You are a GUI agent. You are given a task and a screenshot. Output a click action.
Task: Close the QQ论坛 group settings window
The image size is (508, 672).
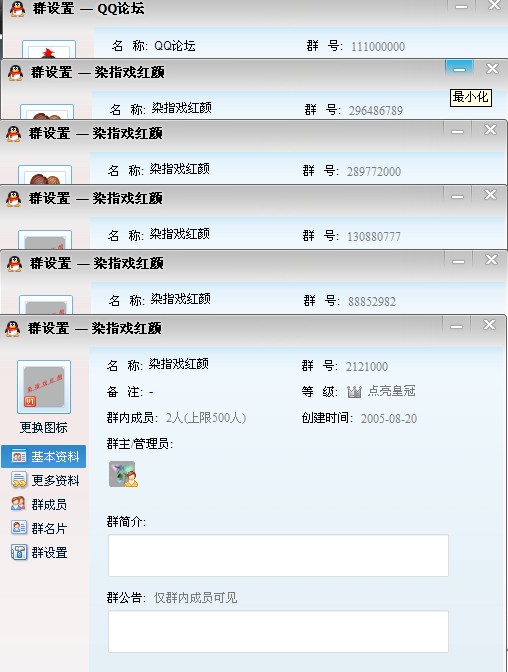tap(494, 5)
